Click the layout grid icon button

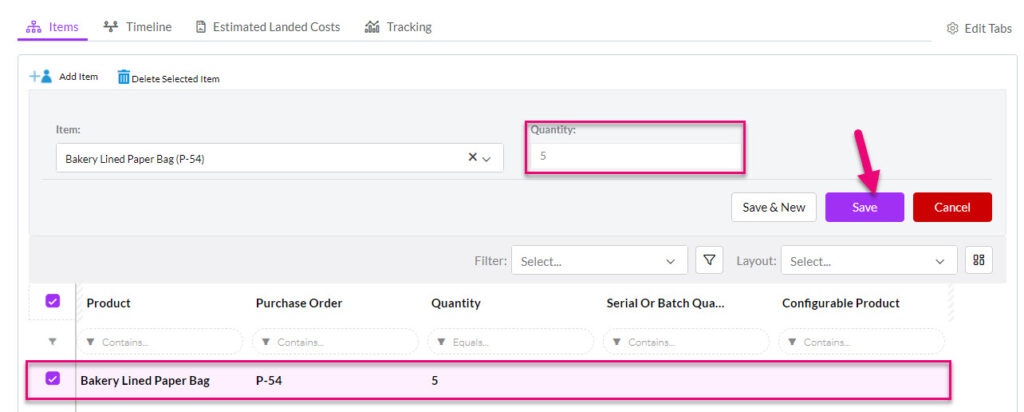tap(978, 260)
